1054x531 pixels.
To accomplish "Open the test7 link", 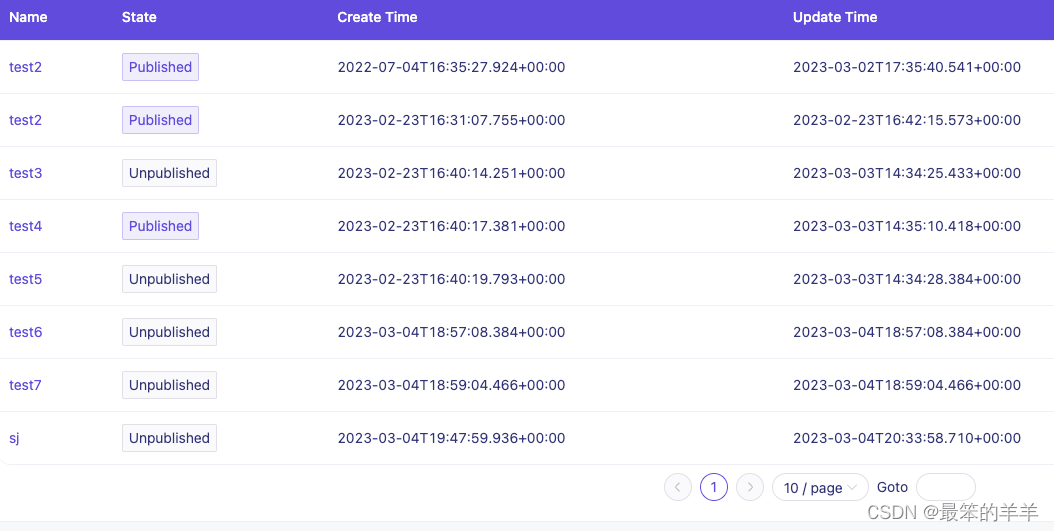I will point(26,385).
